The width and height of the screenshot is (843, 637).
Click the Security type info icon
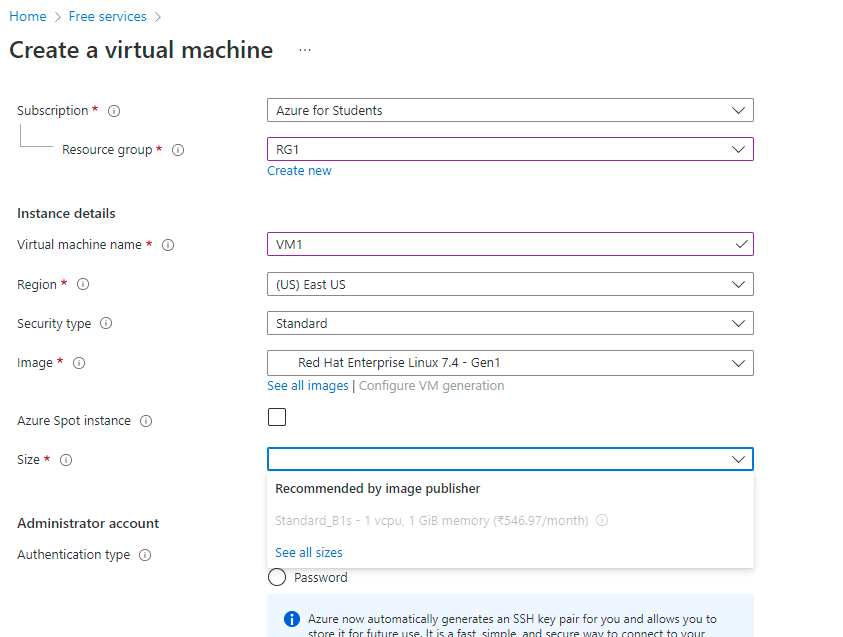point(106,323)
